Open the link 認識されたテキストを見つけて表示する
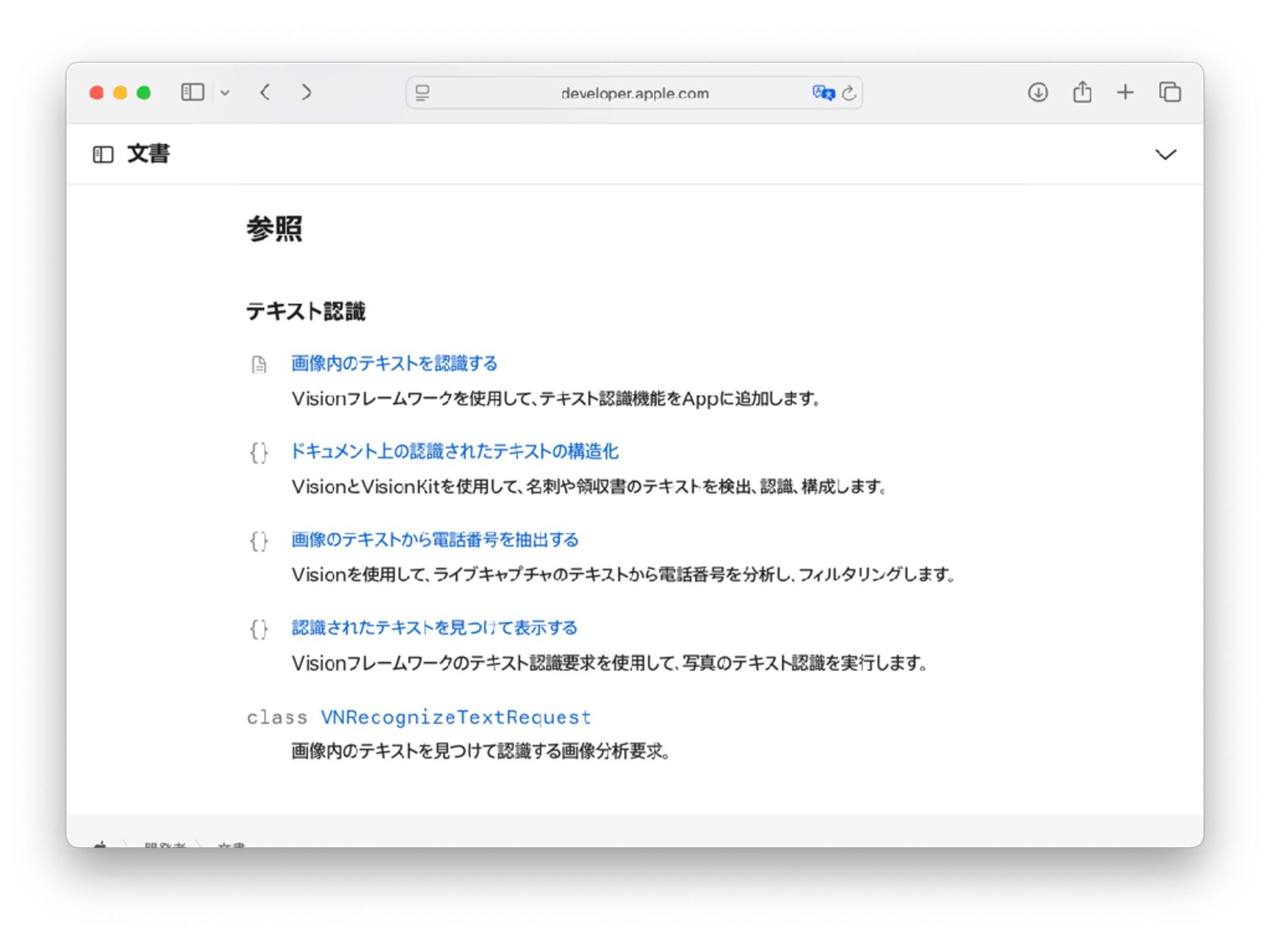The width and height of the screenshot is (1270, 952). click(434, 627)
